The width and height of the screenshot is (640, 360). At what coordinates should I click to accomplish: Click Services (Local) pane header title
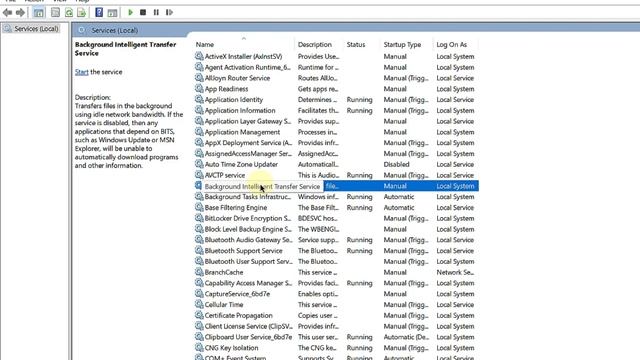coord(114,30)
